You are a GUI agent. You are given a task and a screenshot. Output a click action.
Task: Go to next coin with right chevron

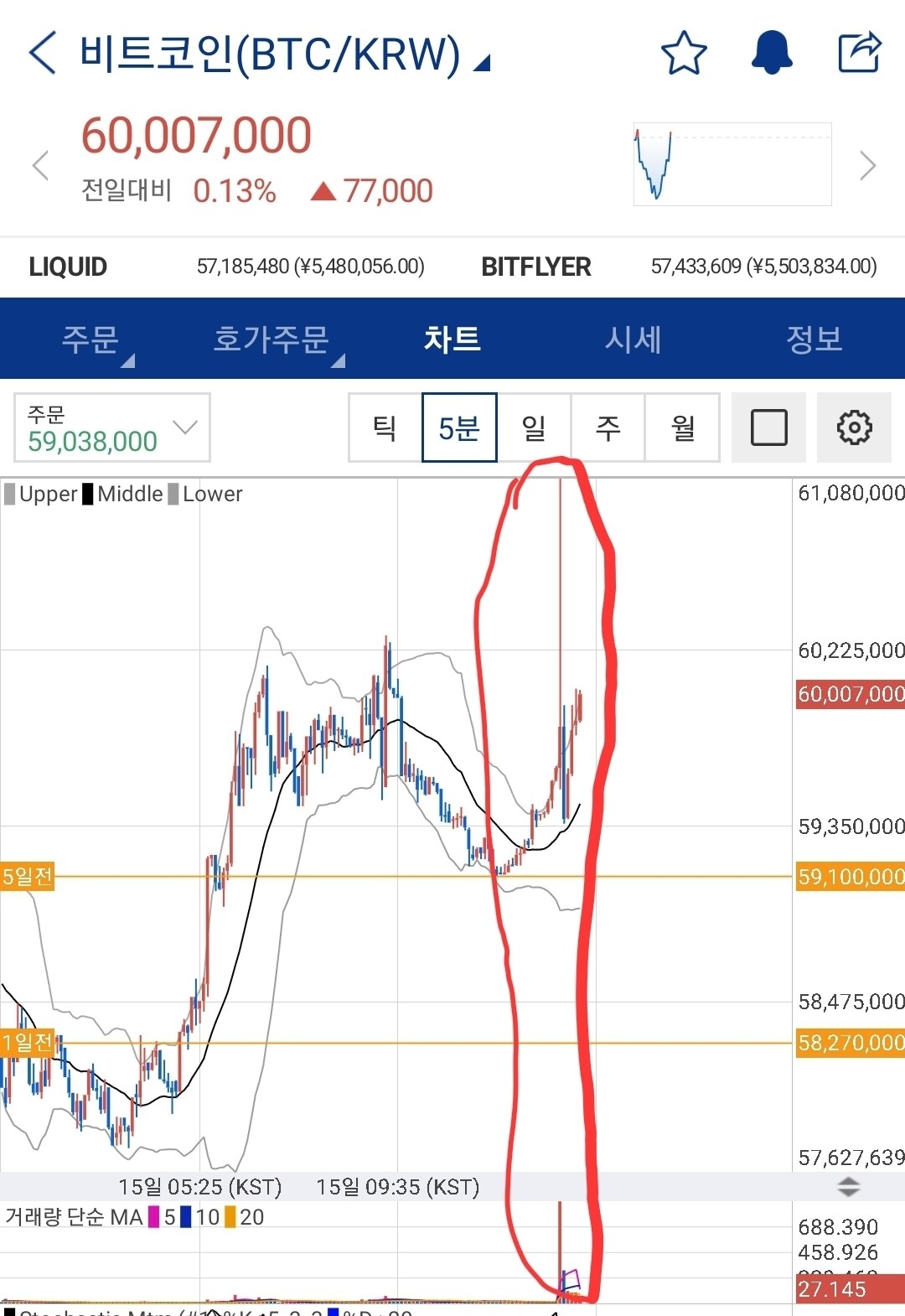pyautogui.click(x=868, y=165)
